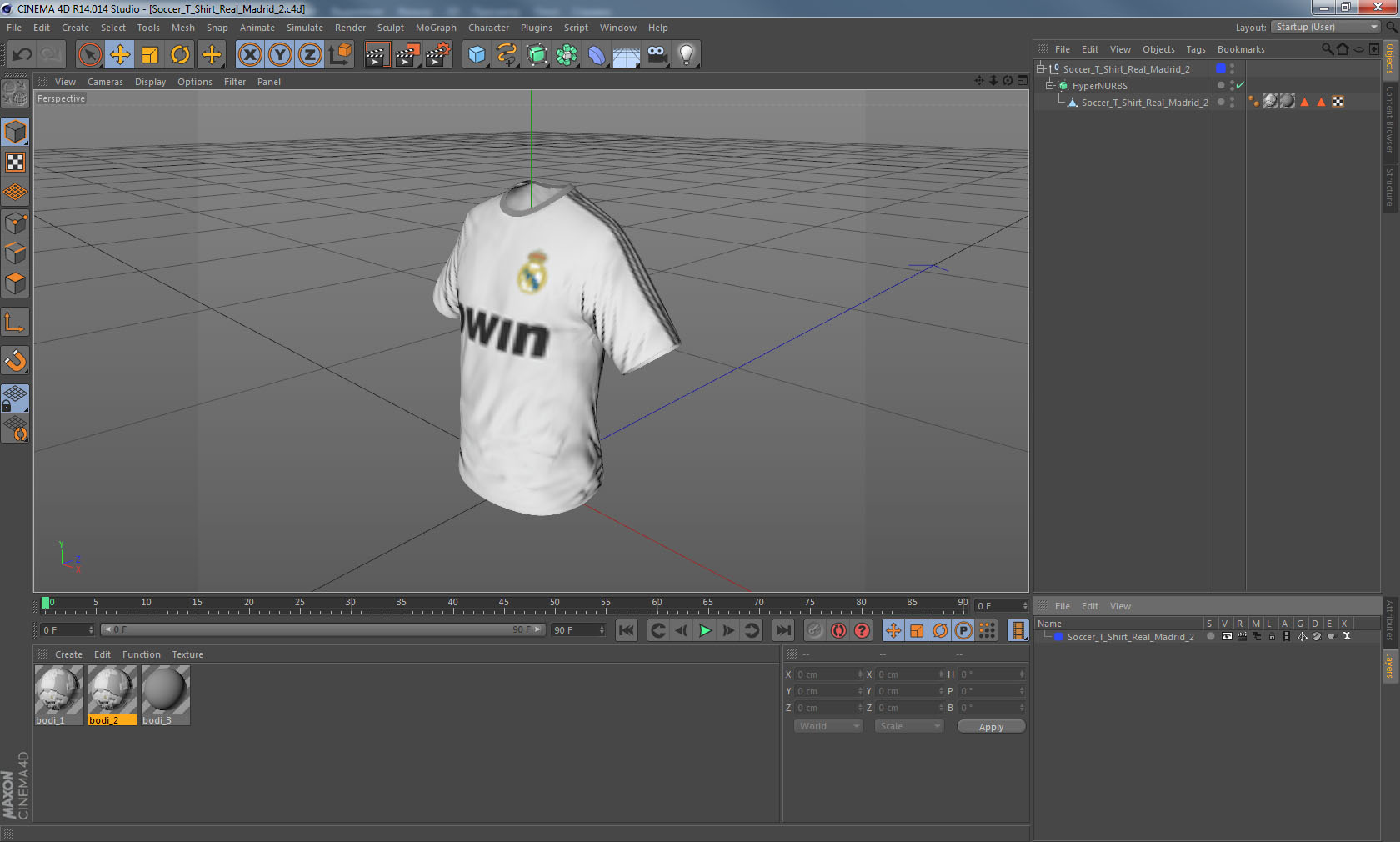Click Render Active View clapperboard icon
The height and width of the screenshot is (842, 1400).
click(377, 55)
